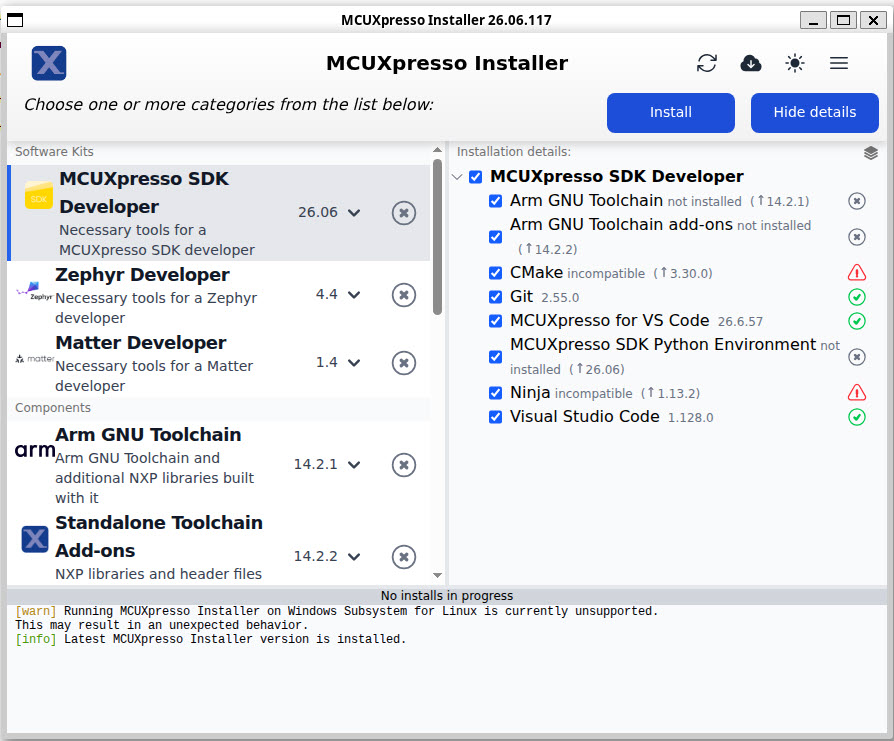
Task: Click the Ninja incompatible warning icon
Action: 856,393
